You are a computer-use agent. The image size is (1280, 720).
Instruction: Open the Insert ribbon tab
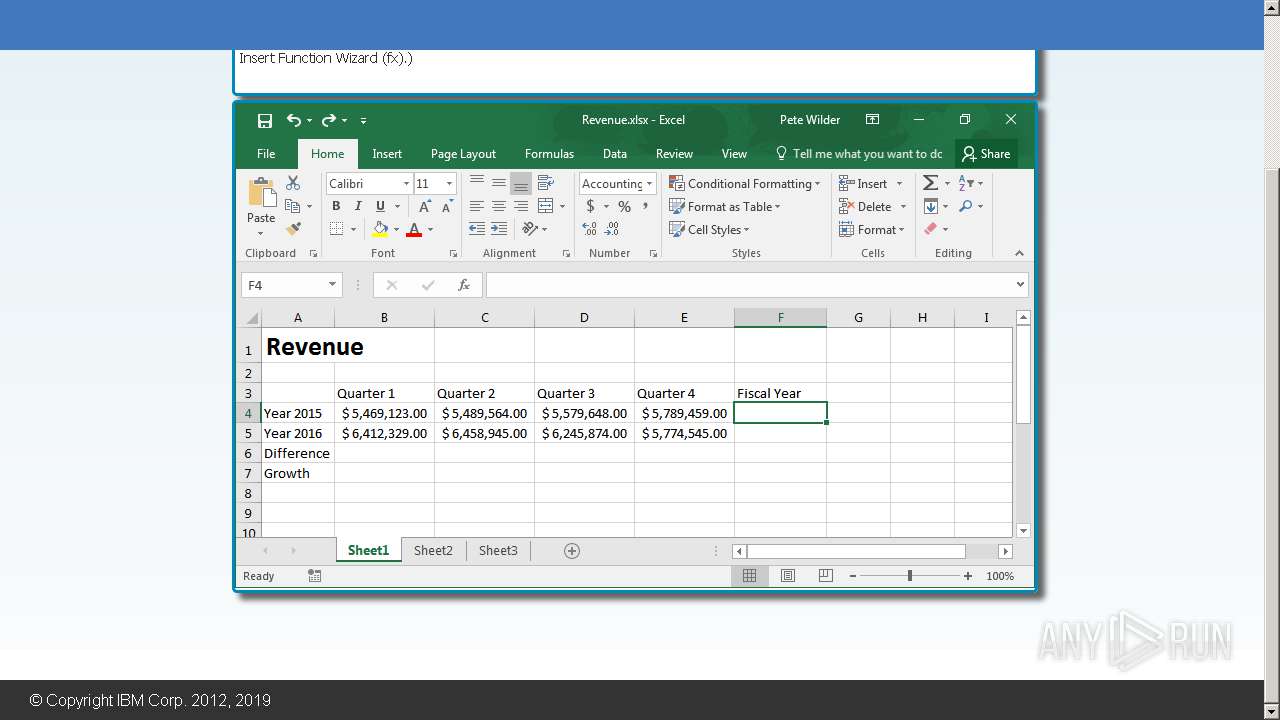387,154
